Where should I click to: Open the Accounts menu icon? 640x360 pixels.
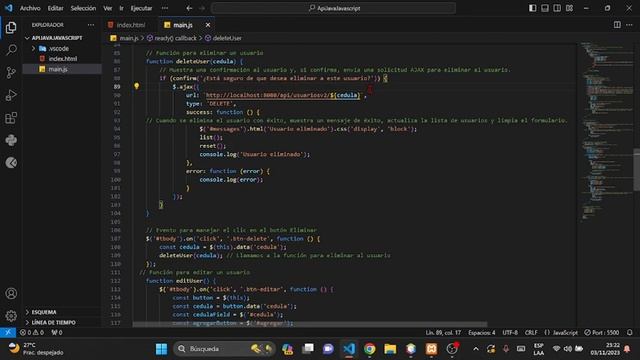(11, 293)
